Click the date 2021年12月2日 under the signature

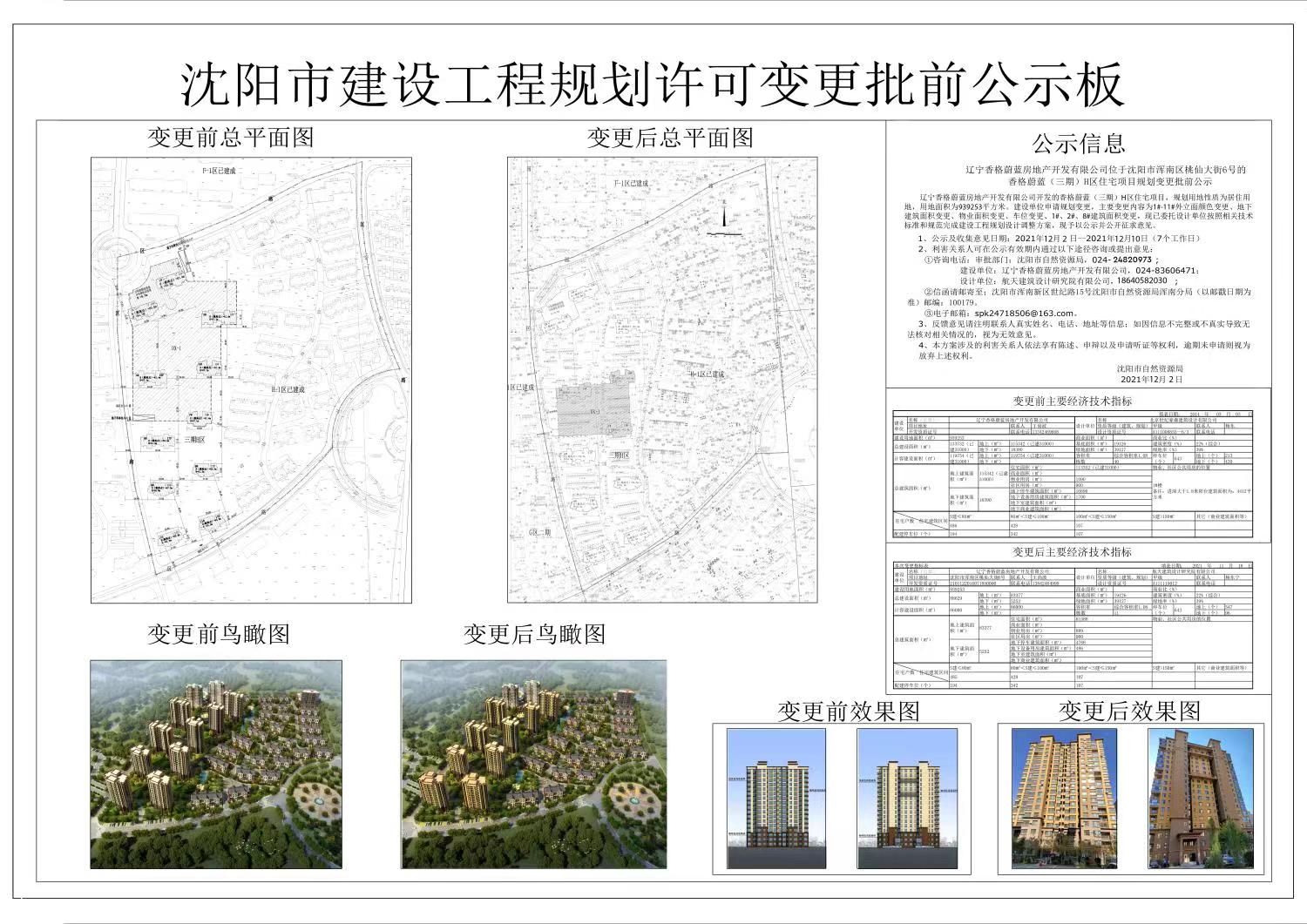(x=1151, y=380)
